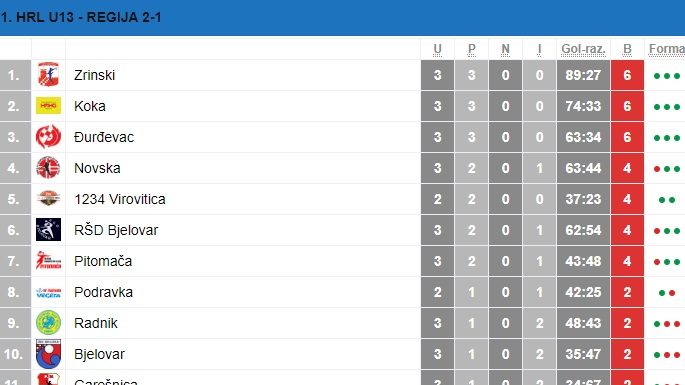Viewport: 685px width, 385px height.
Task: Click the Bjelovar club crest icon
Action: point(48,354)
